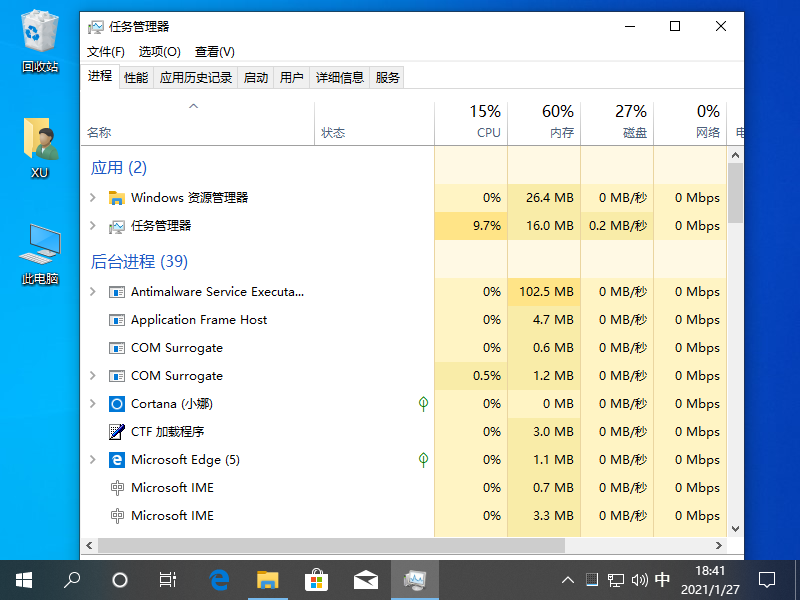Click the horizontal scrollbar right arrow
The height and width of the screenshot is (600, 800).
[719, 545]
